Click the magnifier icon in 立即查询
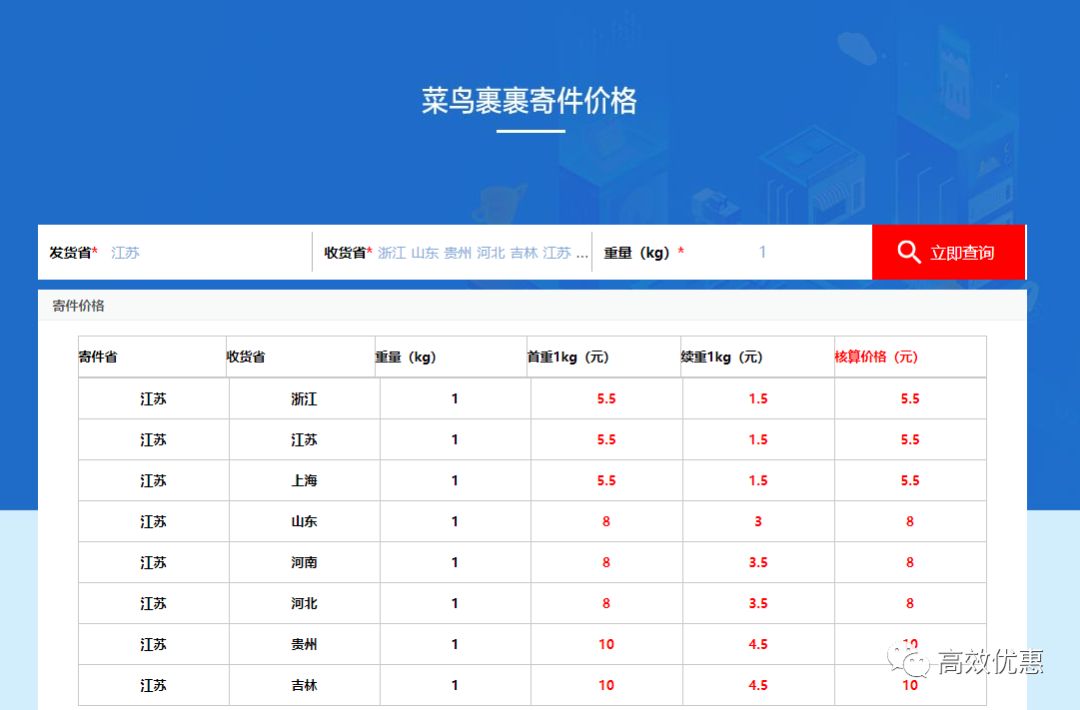The image size is (1080, 710). [x=908, y=252]
